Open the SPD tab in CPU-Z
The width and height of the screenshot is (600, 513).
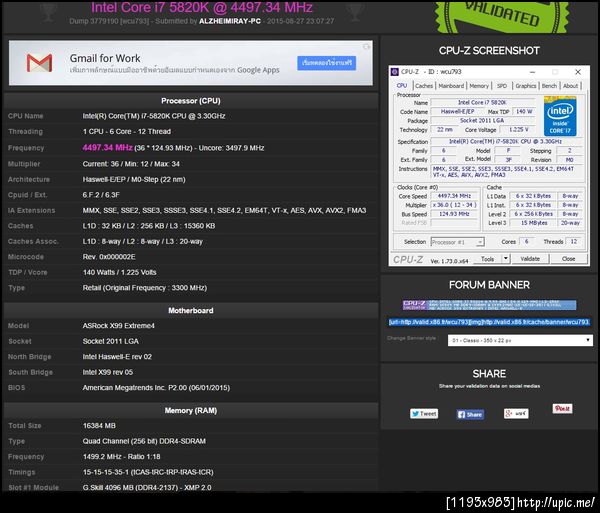[502, 86]
